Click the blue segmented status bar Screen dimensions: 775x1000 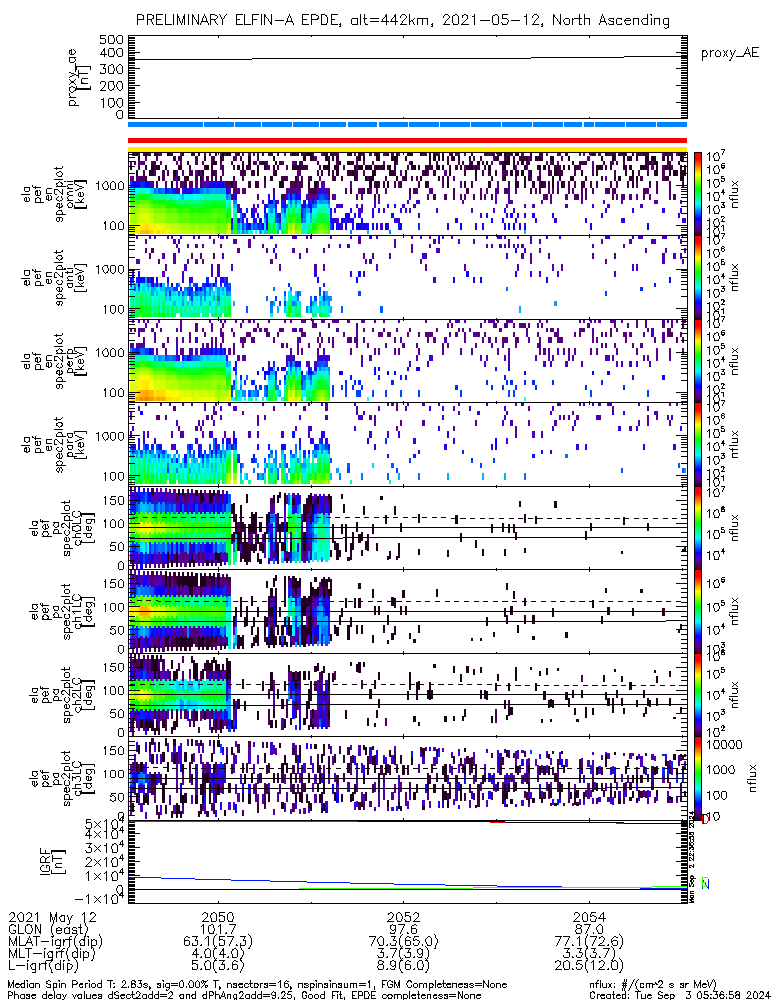click(408, 124)
